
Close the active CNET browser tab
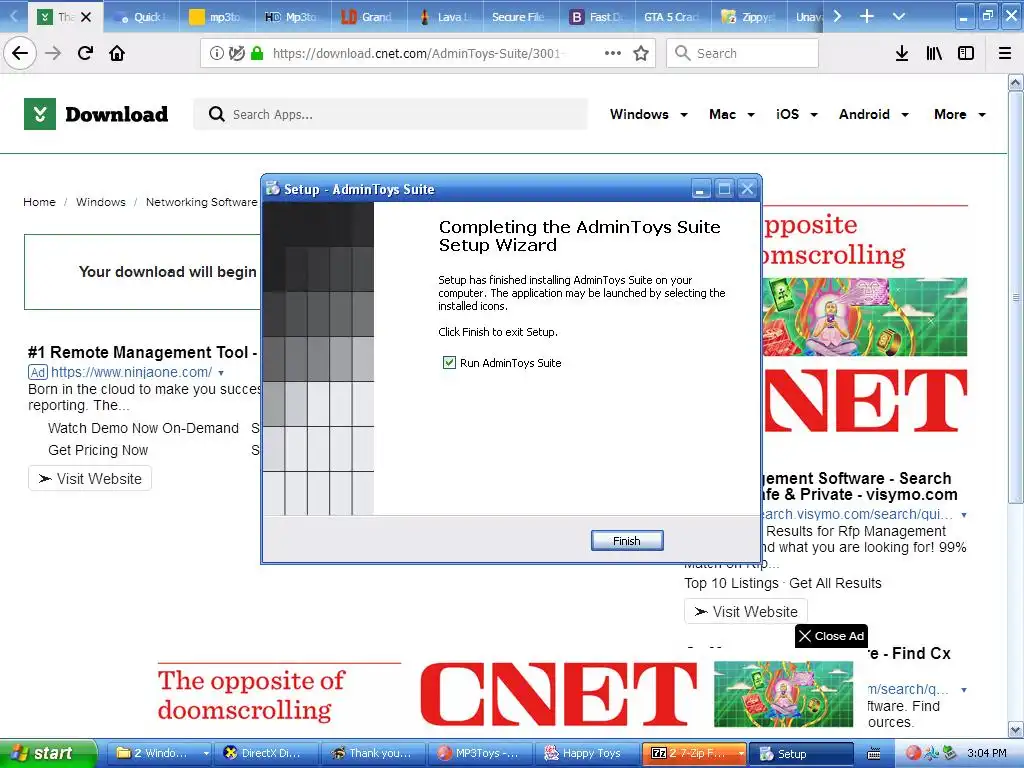tap(86, 17)
